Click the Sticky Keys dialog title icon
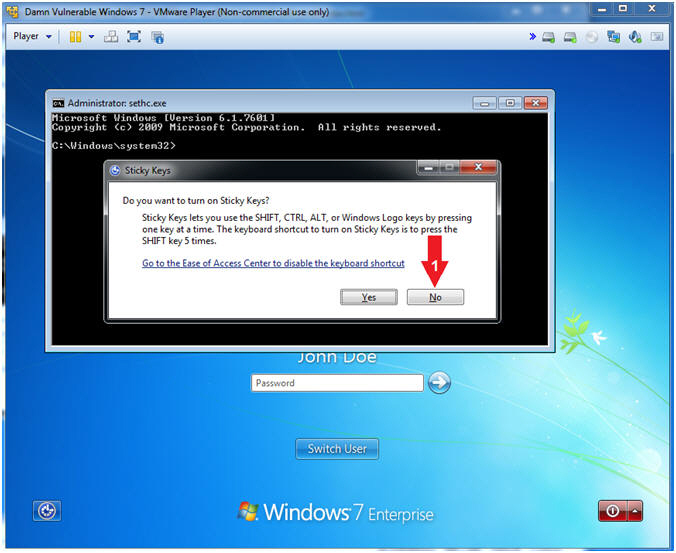The width and height of the screenshot is (676, 553). click(115, 171)
